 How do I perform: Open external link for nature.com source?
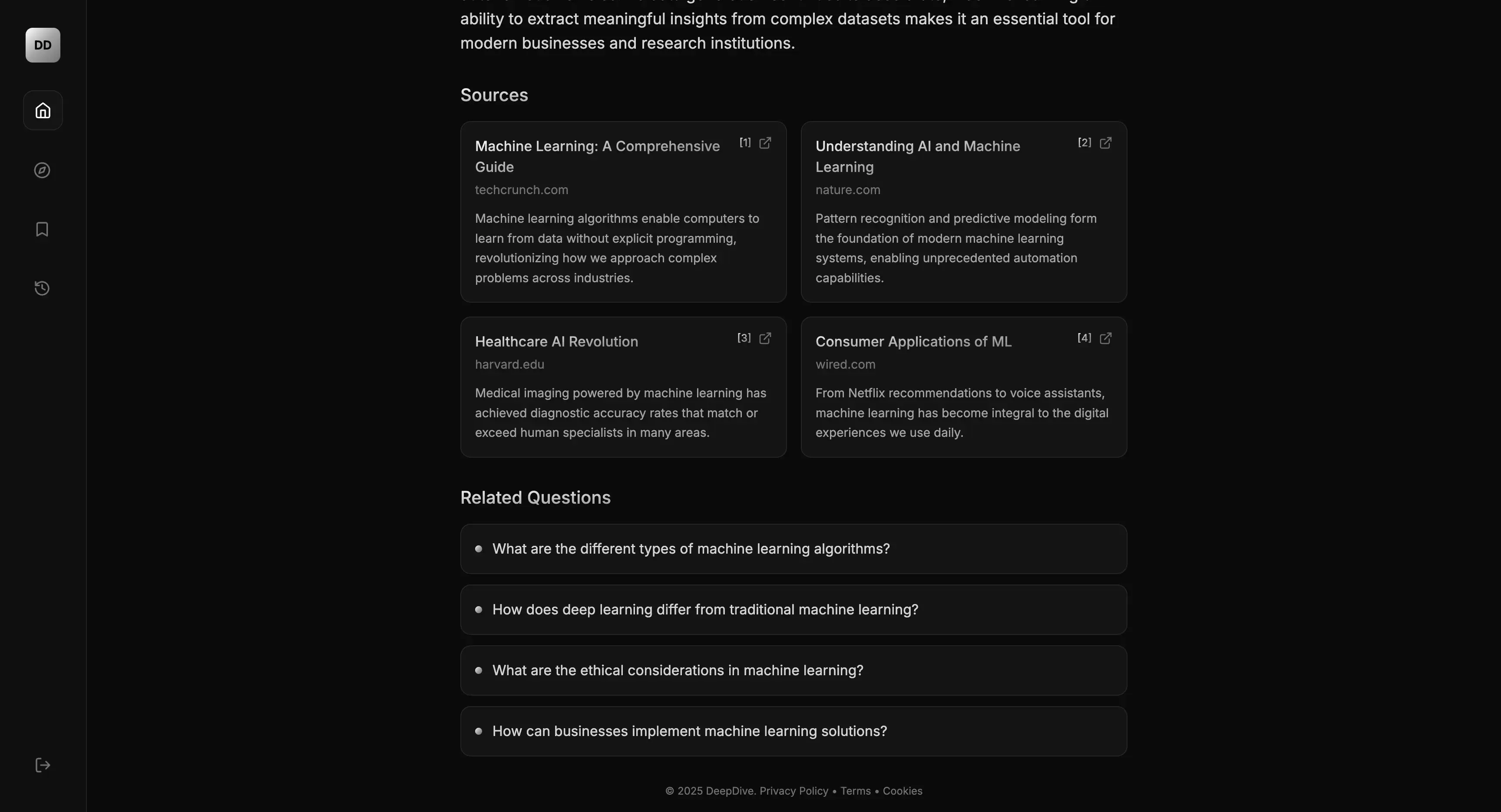click(x=1105, y=143)
